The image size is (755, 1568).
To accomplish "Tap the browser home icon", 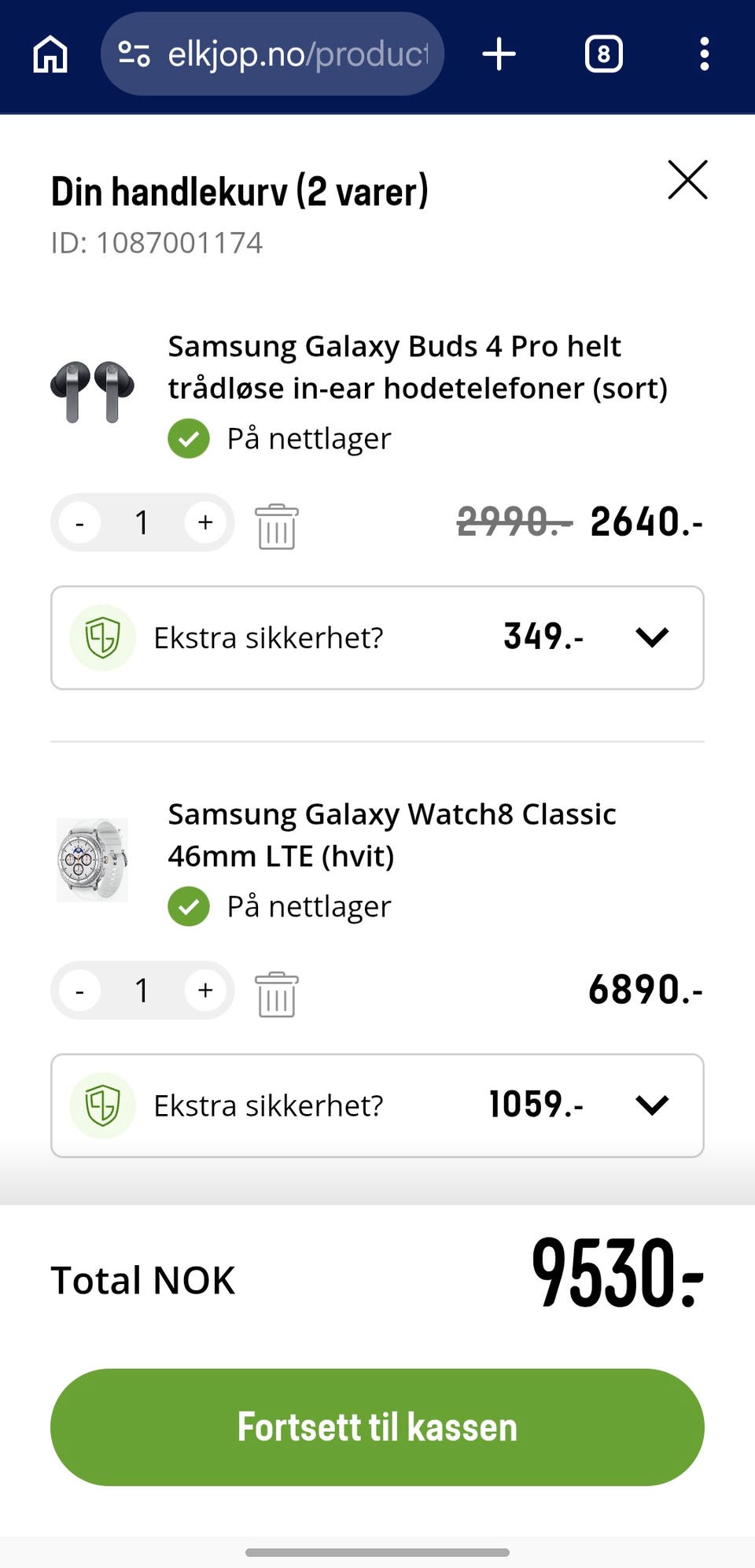I will pos(50,54).
